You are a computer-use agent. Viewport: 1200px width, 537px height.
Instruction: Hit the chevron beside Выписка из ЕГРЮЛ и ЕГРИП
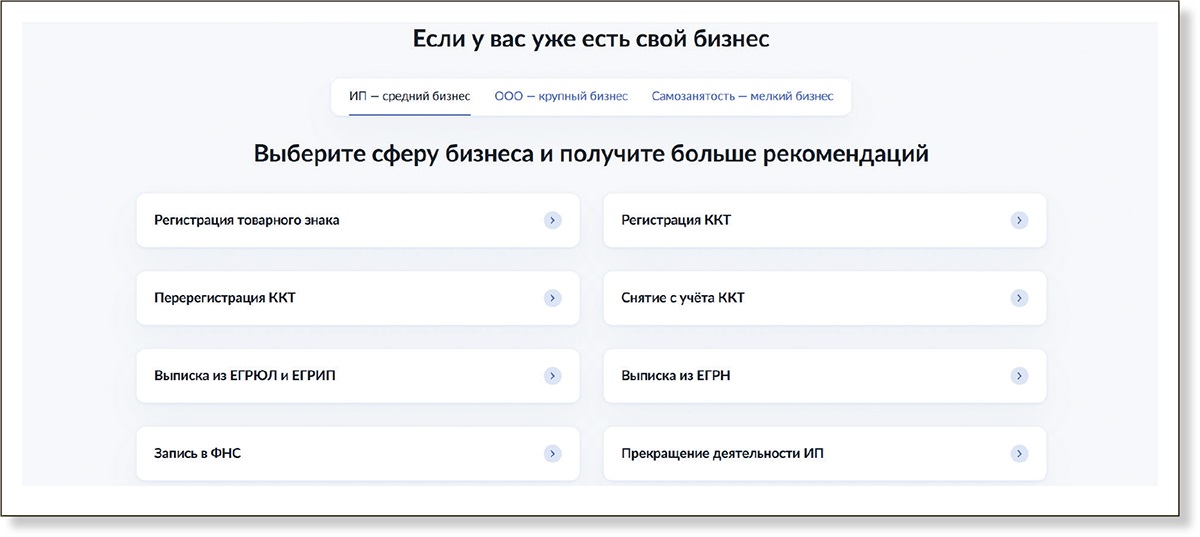pyautogui.click(x=552, y=376)
